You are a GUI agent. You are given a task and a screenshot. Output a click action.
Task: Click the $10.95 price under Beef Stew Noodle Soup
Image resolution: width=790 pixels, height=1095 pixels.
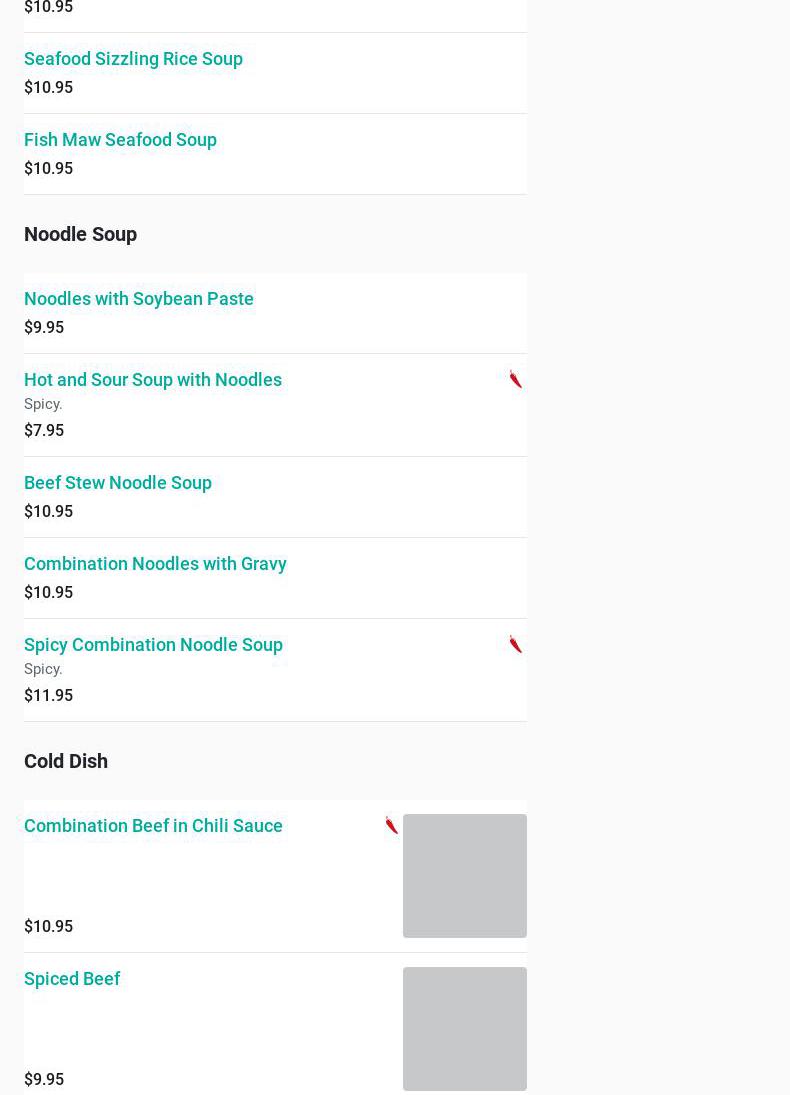48,511
